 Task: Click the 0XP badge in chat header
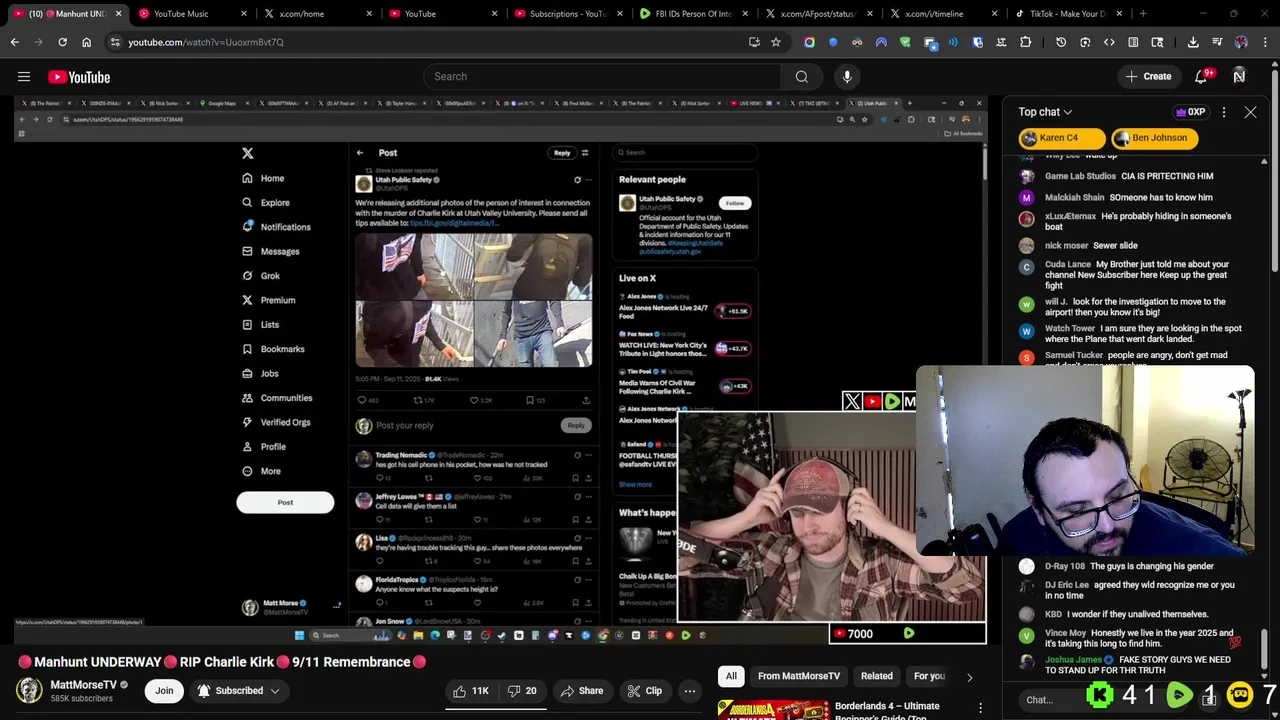[x=1190, y=112]
